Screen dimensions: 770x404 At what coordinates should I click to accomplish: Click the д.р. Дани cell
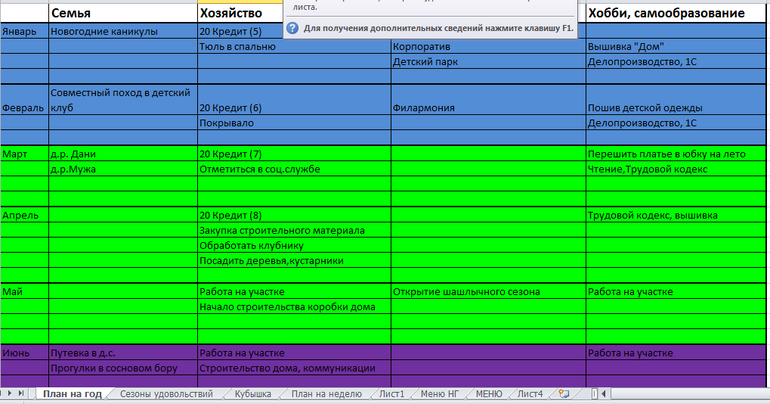coord(123,154)
